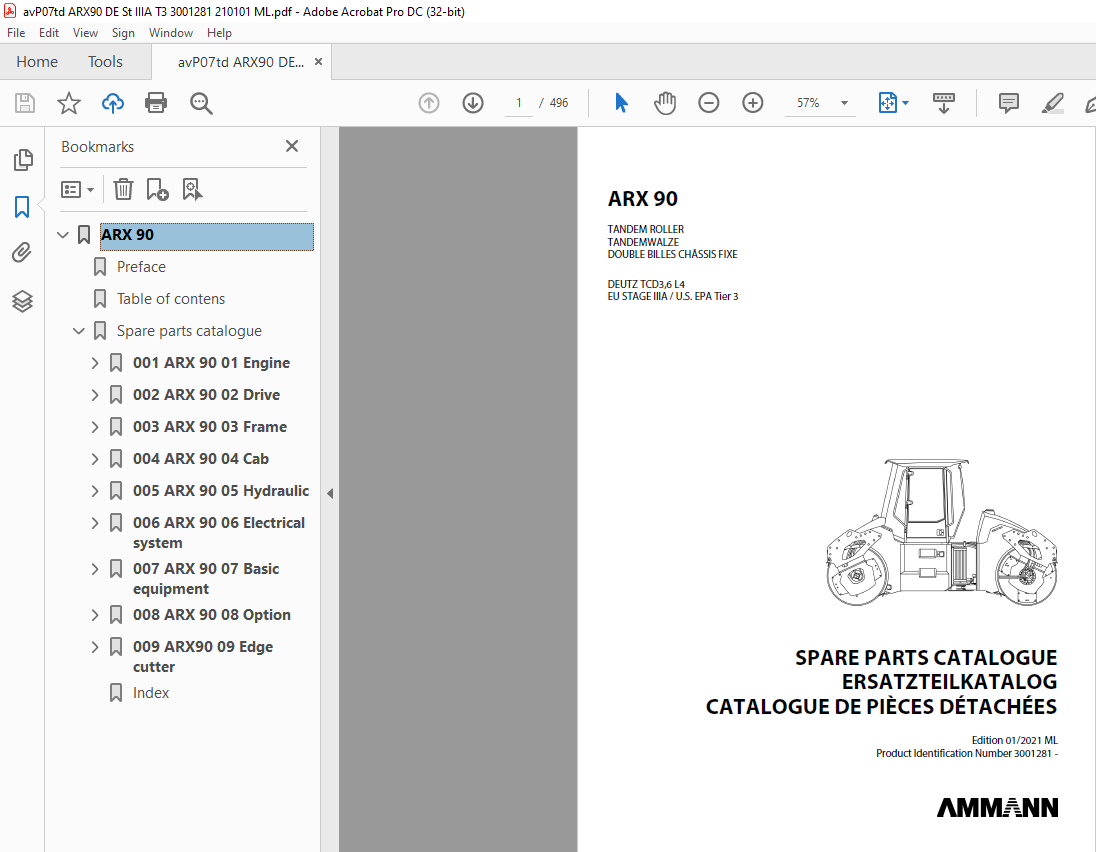
Task: Open Table of contens bookmark
Action: (171, 299)
